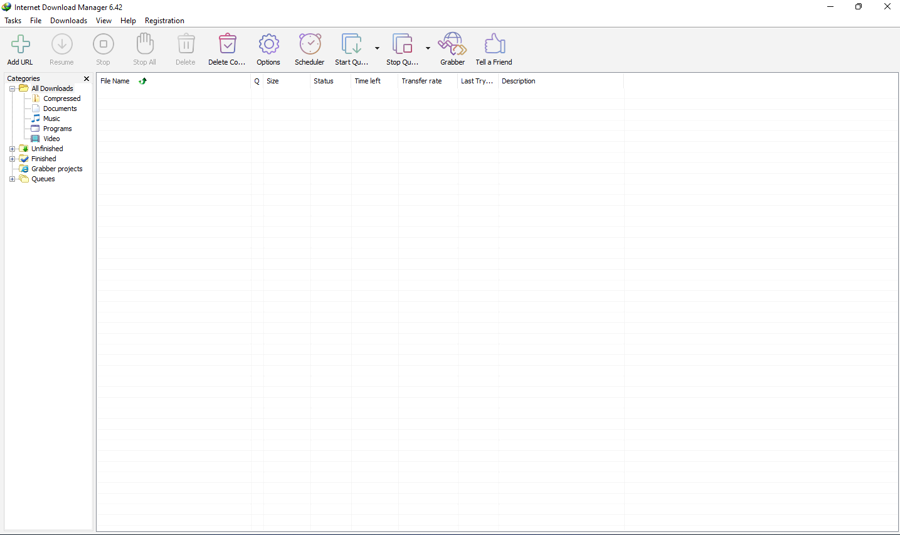Click the Stop toolbar icon
This screenshot has height=535, width=900.
pyautogui.click(x=103, y=44)
